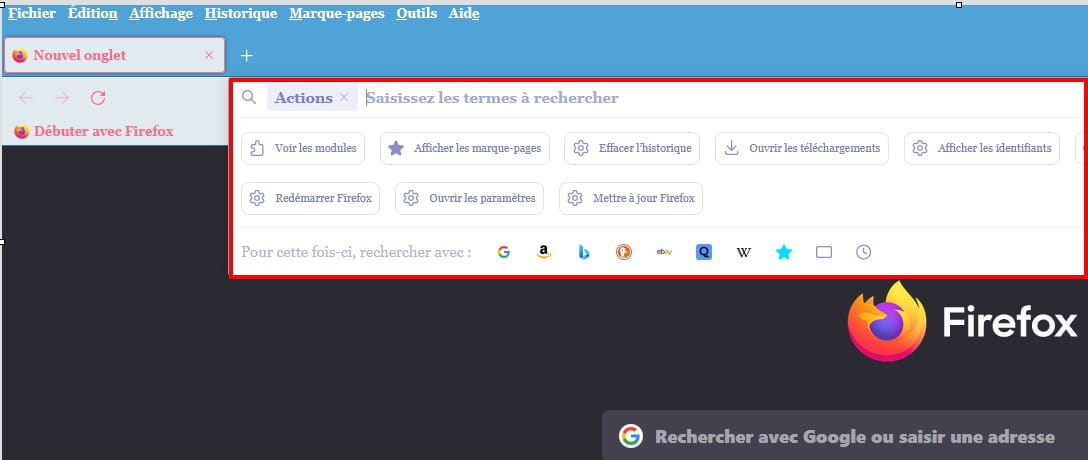
Task: Open the Fichier menu
Action: point(32,13)
